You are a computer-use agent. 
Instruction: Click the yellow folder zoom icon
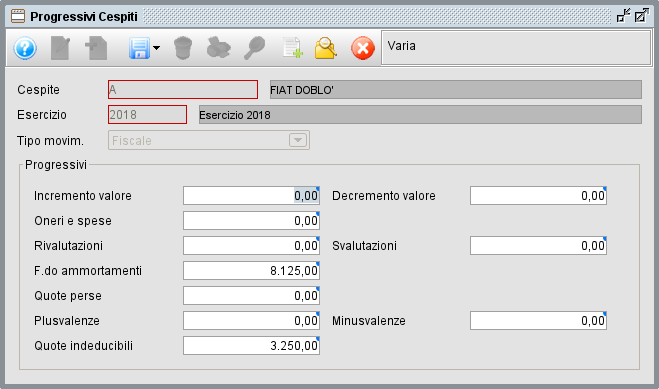click(x=326, y=48)
